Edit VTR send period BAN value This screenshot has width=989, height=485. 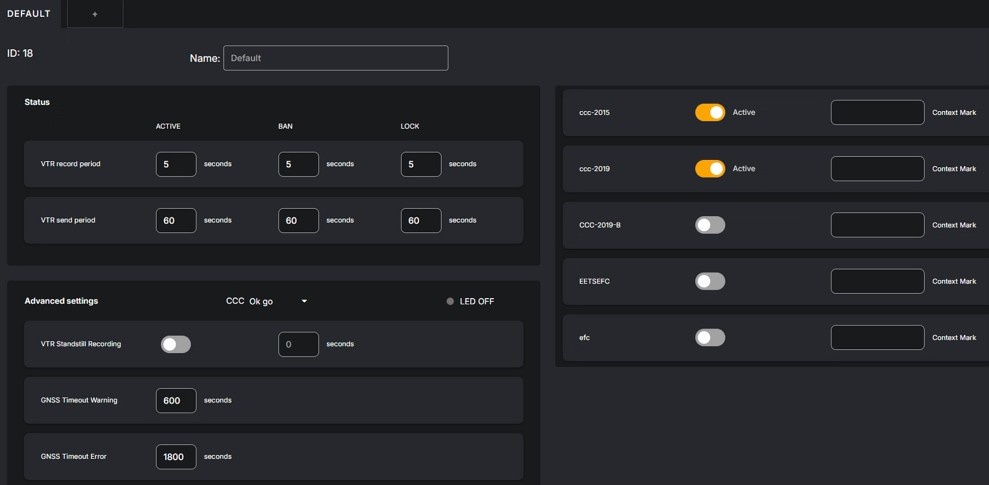point(298,221)
